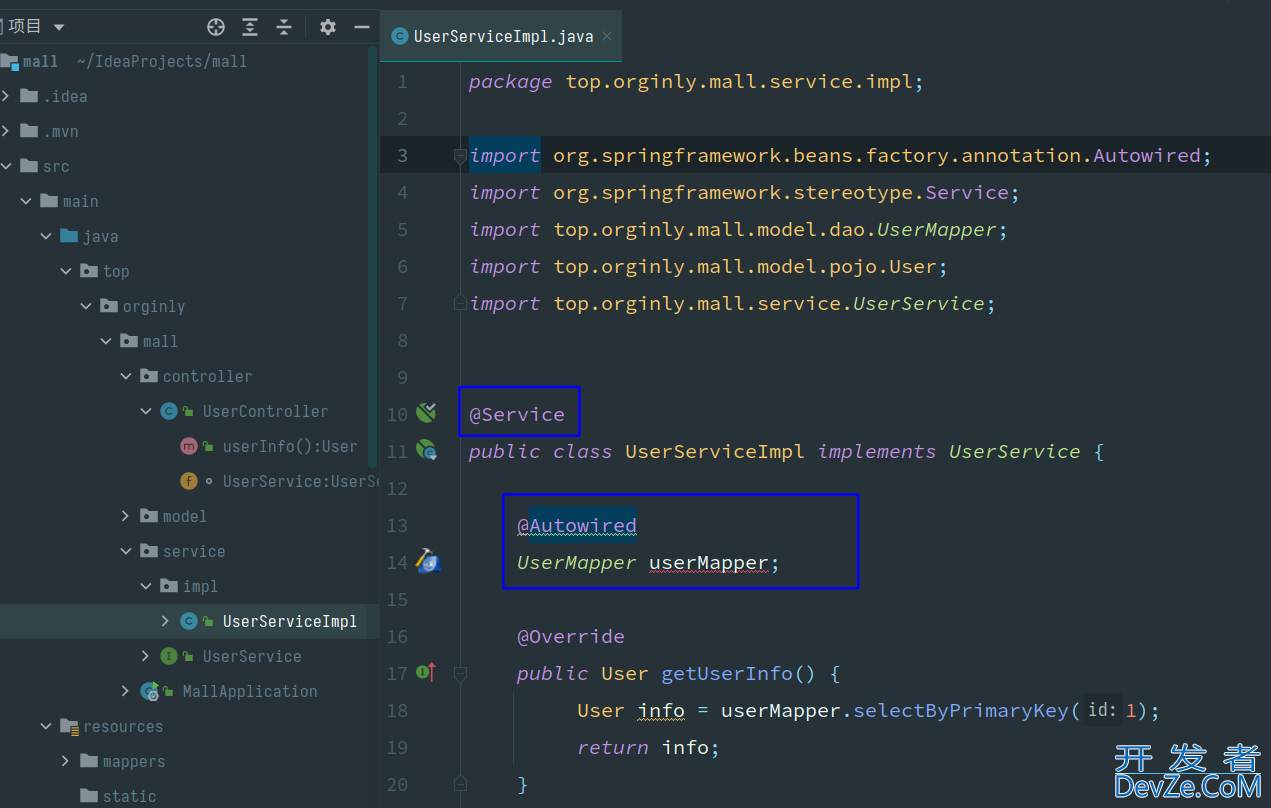Collapse the controller package
This screenshot has height=808, width=1271.
click(126, 376)
